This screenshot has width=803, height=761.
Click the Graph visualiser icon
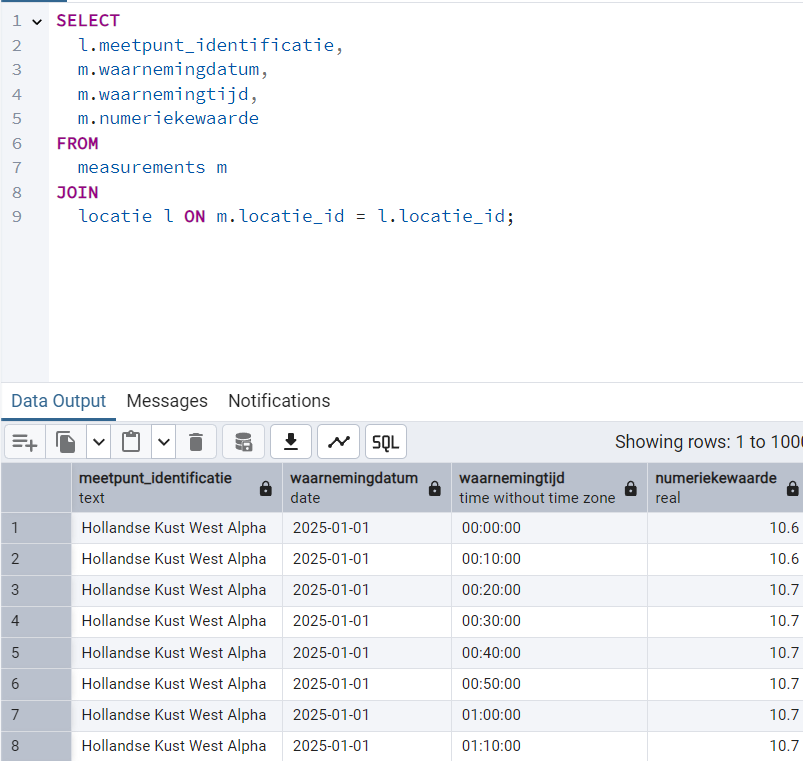(339, 441)
